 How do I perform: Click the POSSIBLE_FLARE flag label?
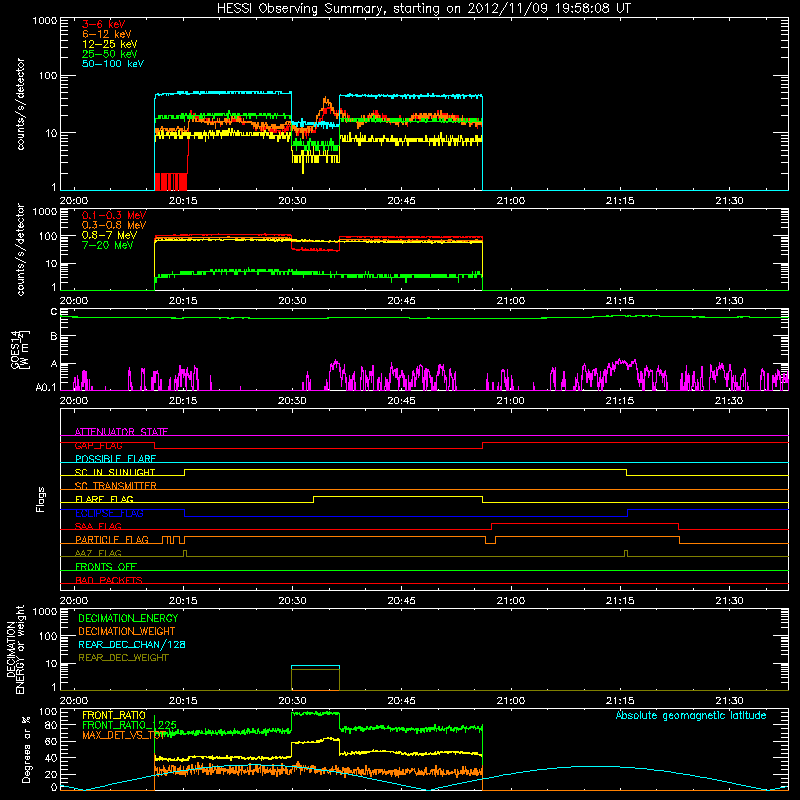tap(115, 459)
